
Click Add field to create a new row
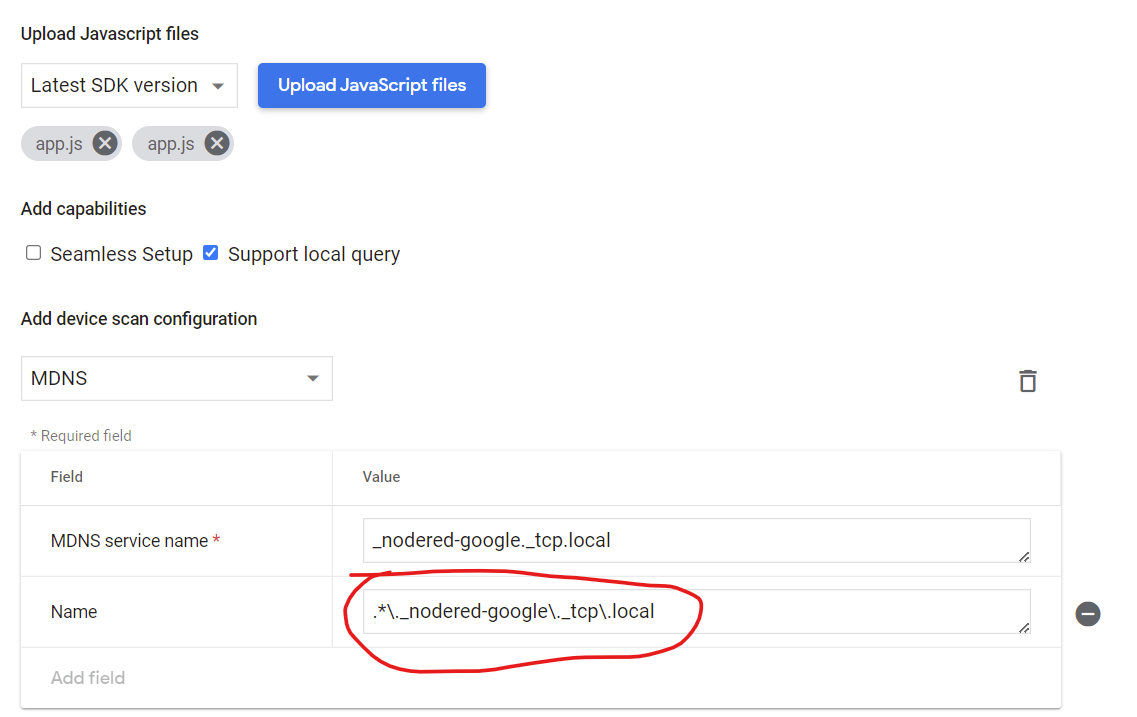[88, 677]
